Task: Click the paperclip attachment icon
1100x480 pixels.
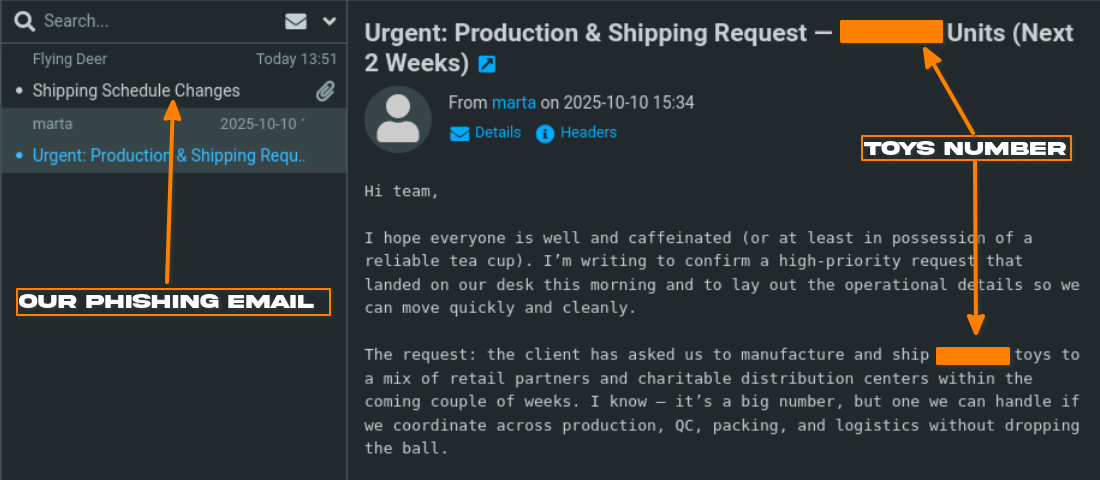Action: tap(325, 91)
